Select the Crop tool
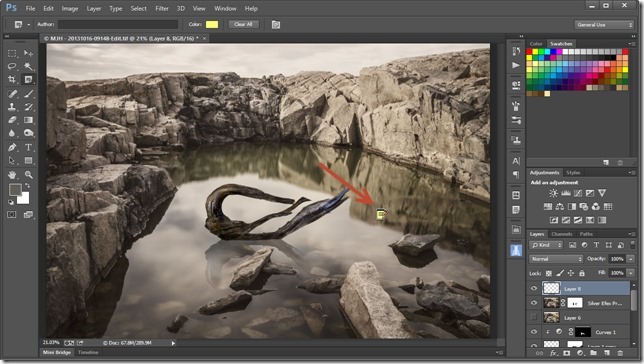The image size is (644, 364). tap(12, 79)
